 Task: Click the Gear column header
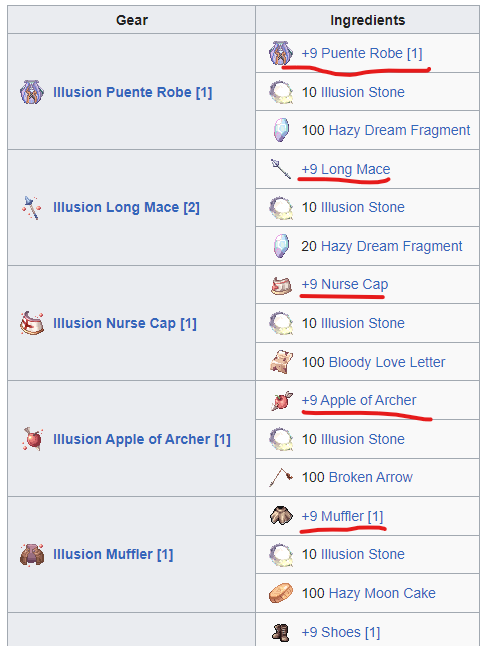(x=132, y=20)
